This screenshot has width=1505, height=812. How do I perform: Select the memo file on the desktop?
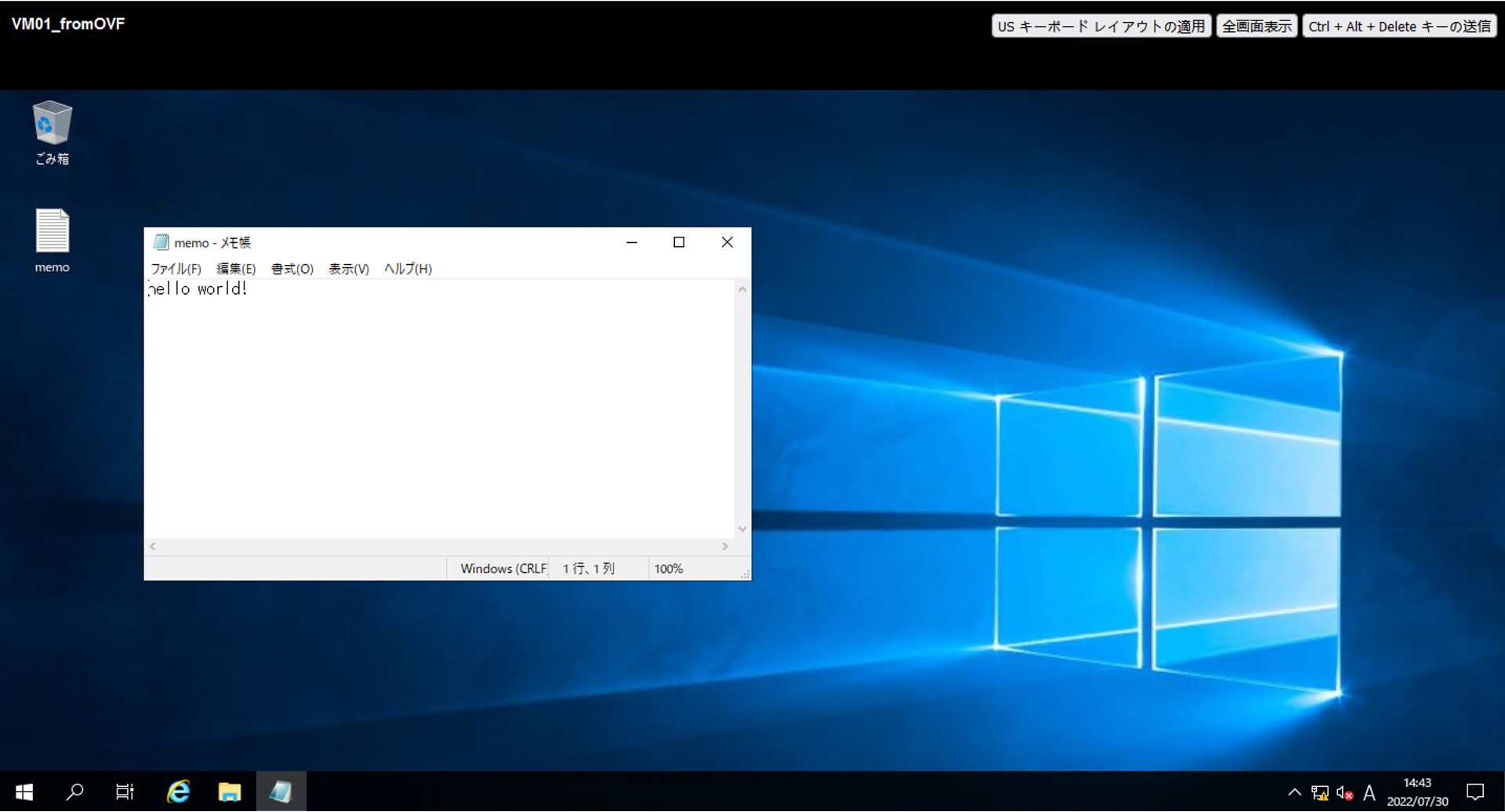53,241
